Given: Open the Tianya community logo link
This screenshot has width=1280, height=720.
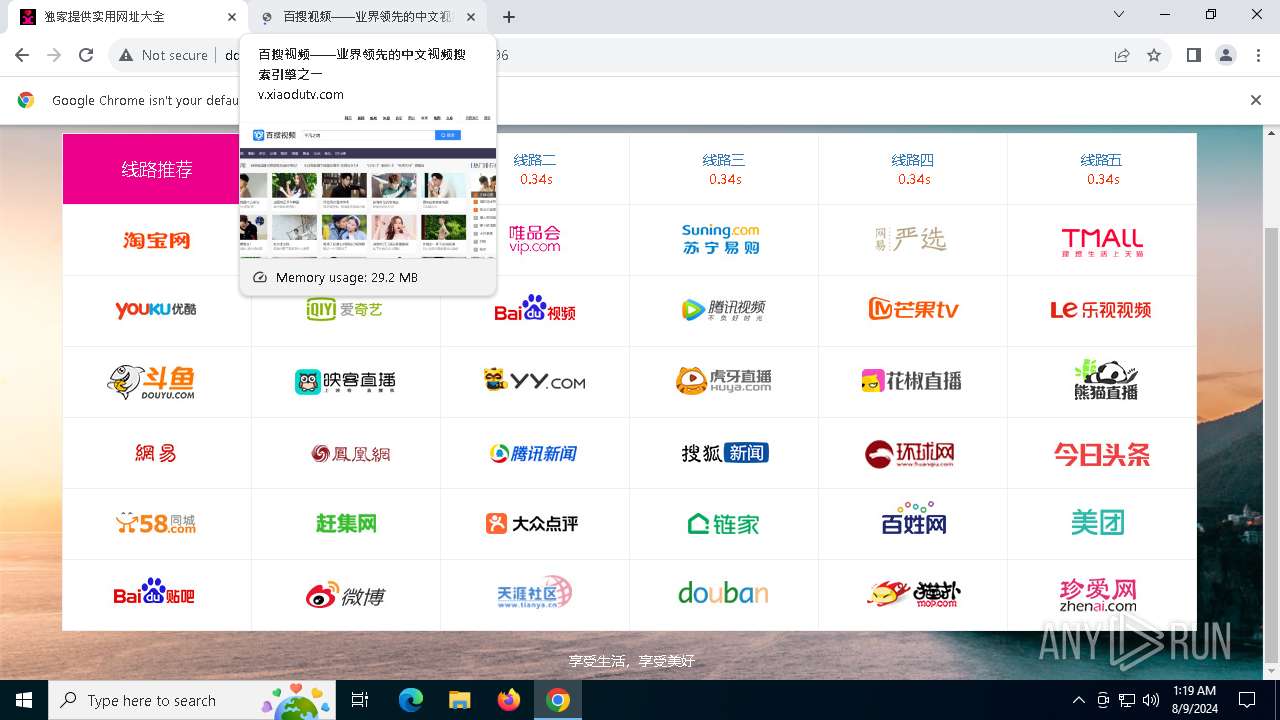Looking at the screenshot, I should [x=534, y=594].
